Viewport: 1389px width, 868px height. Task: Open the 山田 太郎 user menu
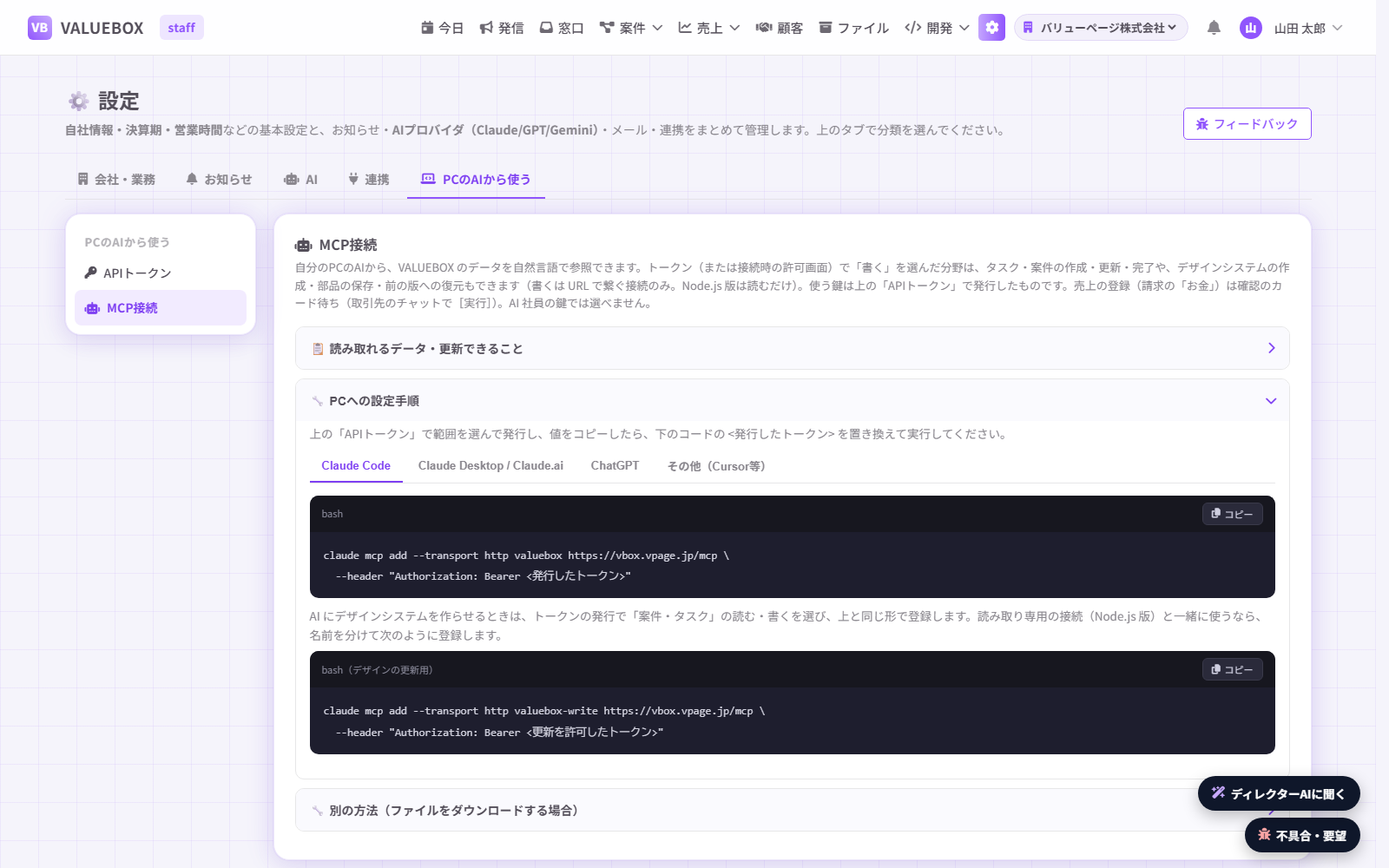click(x=1308, y=28)
